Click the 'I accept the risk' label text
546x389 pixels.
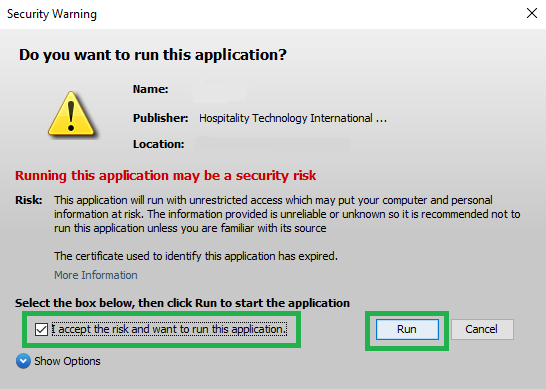[x=169, y=329]
